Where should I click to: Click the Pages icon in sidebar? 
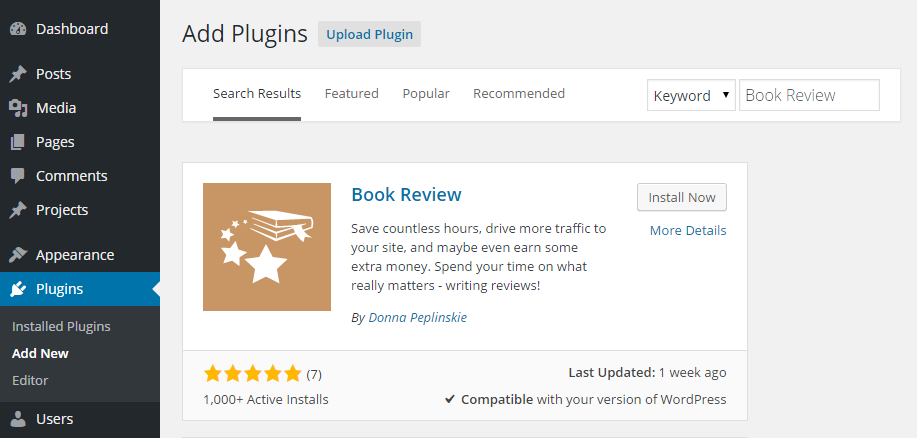18,142
